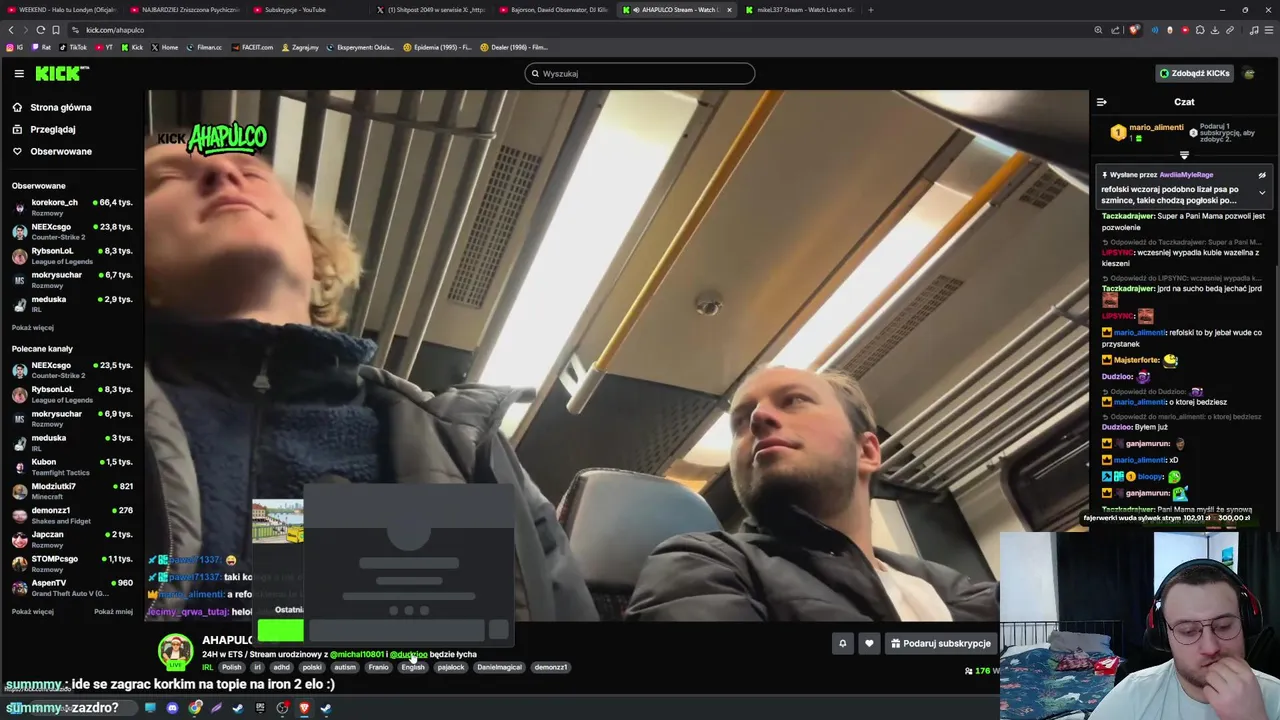Open the IRL category link
The width and height of the screenshot is (1280, 720).
208,667
